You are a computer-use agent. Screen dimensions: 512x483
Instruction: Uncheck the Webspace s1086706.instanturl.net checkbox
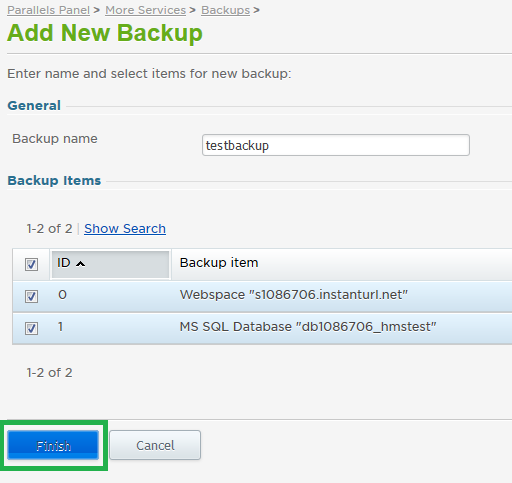(31, 296)
